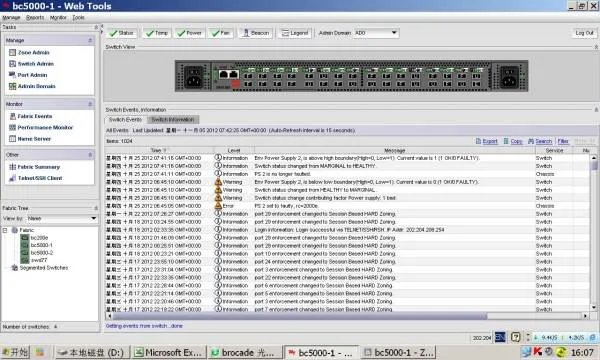Click the Power status button
The width and height of the screenshot is (600, 360).
pos(189,33)
